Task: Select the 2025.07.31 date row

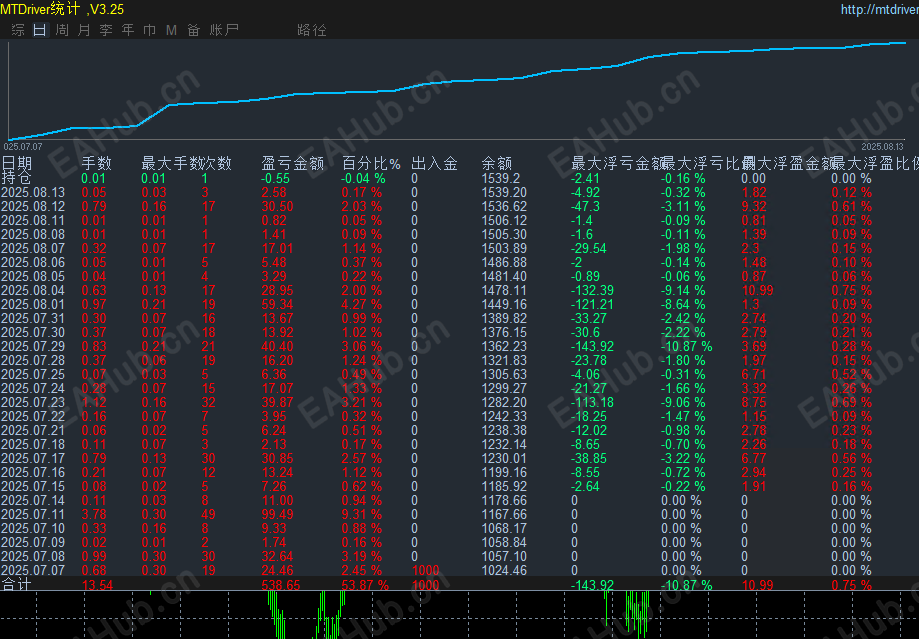Action: click(33, 318)
